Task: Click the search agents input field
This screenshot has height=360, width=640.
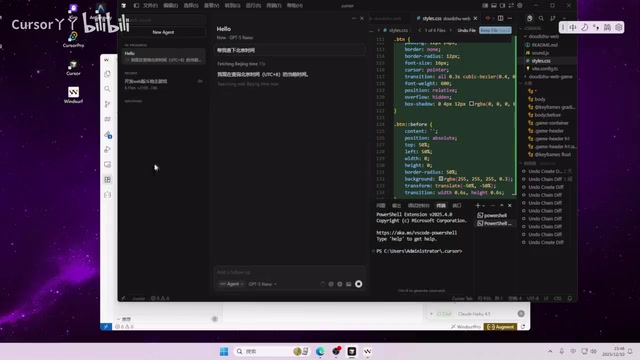Action: pos(163,20)
